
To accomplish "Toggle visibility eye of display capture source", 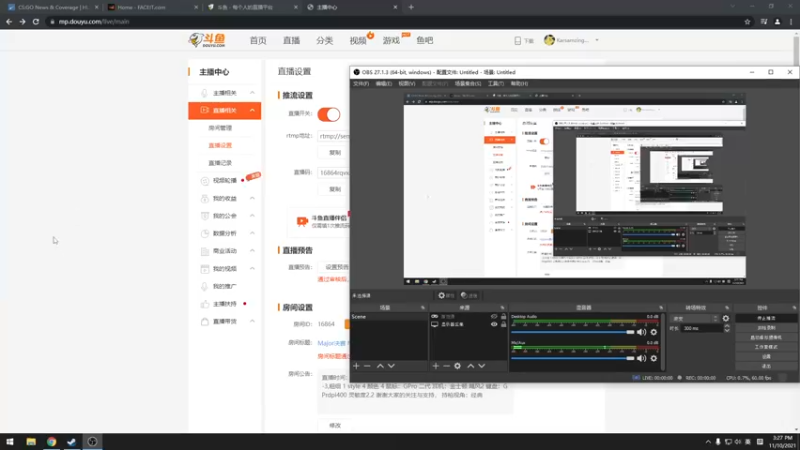I will (x=494, y=324).
